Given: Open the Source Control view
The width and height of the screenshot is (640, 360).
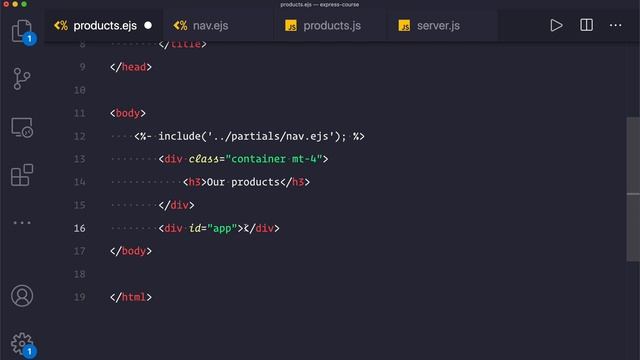Looking at the screenshot, I should (22, 79).
